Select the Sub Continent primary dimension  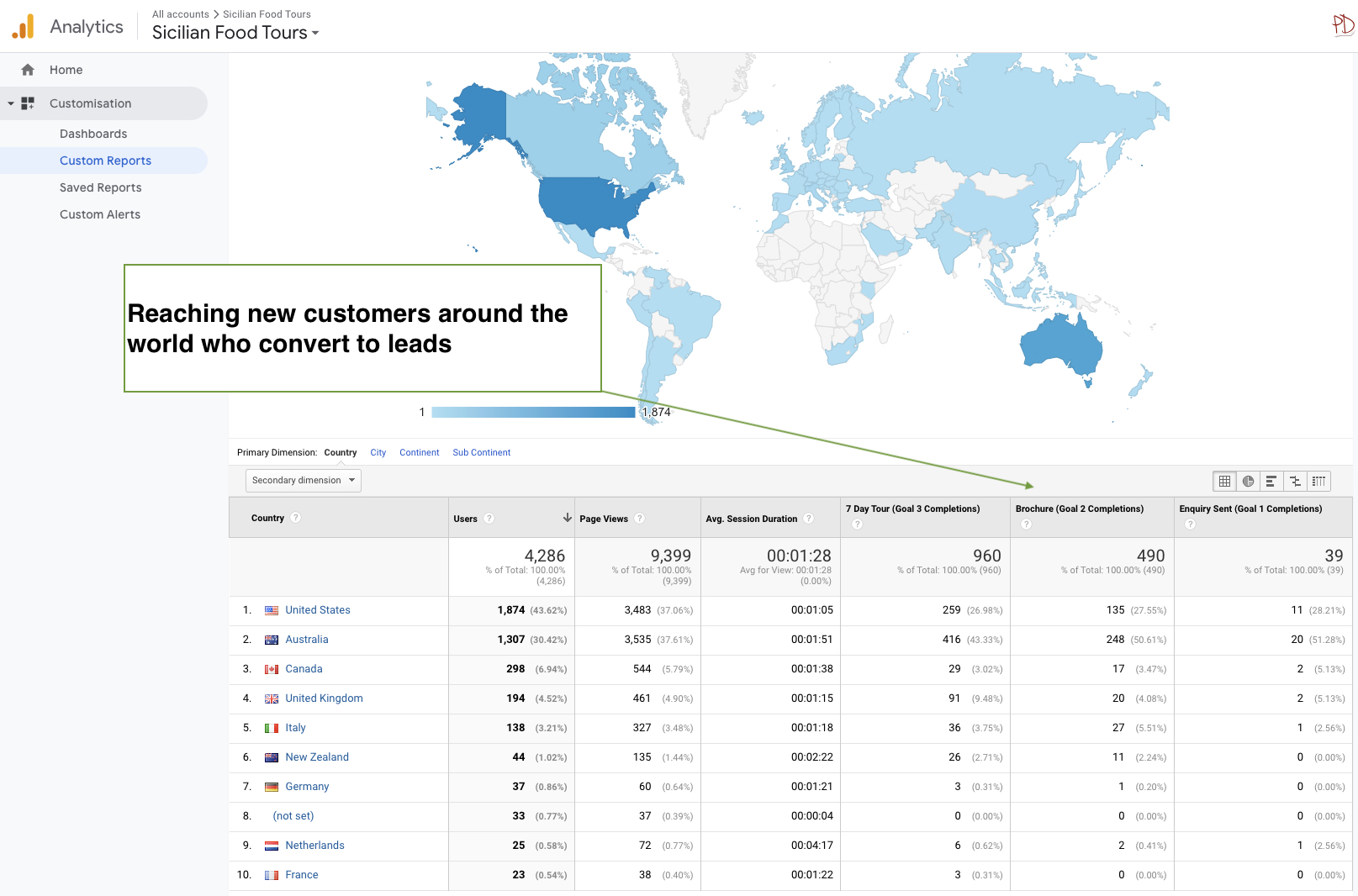coord(482,452)
